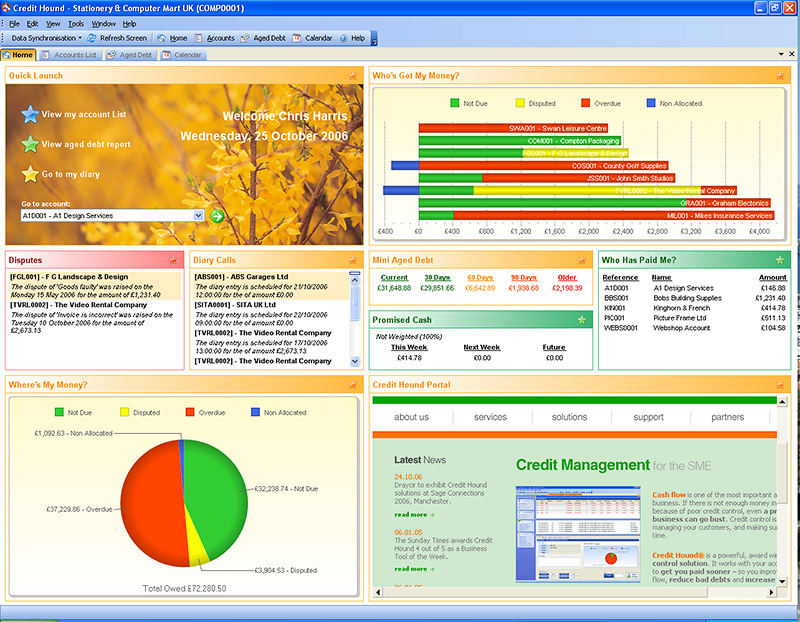Open the portal 'services' navigation link

coord(490,417)
